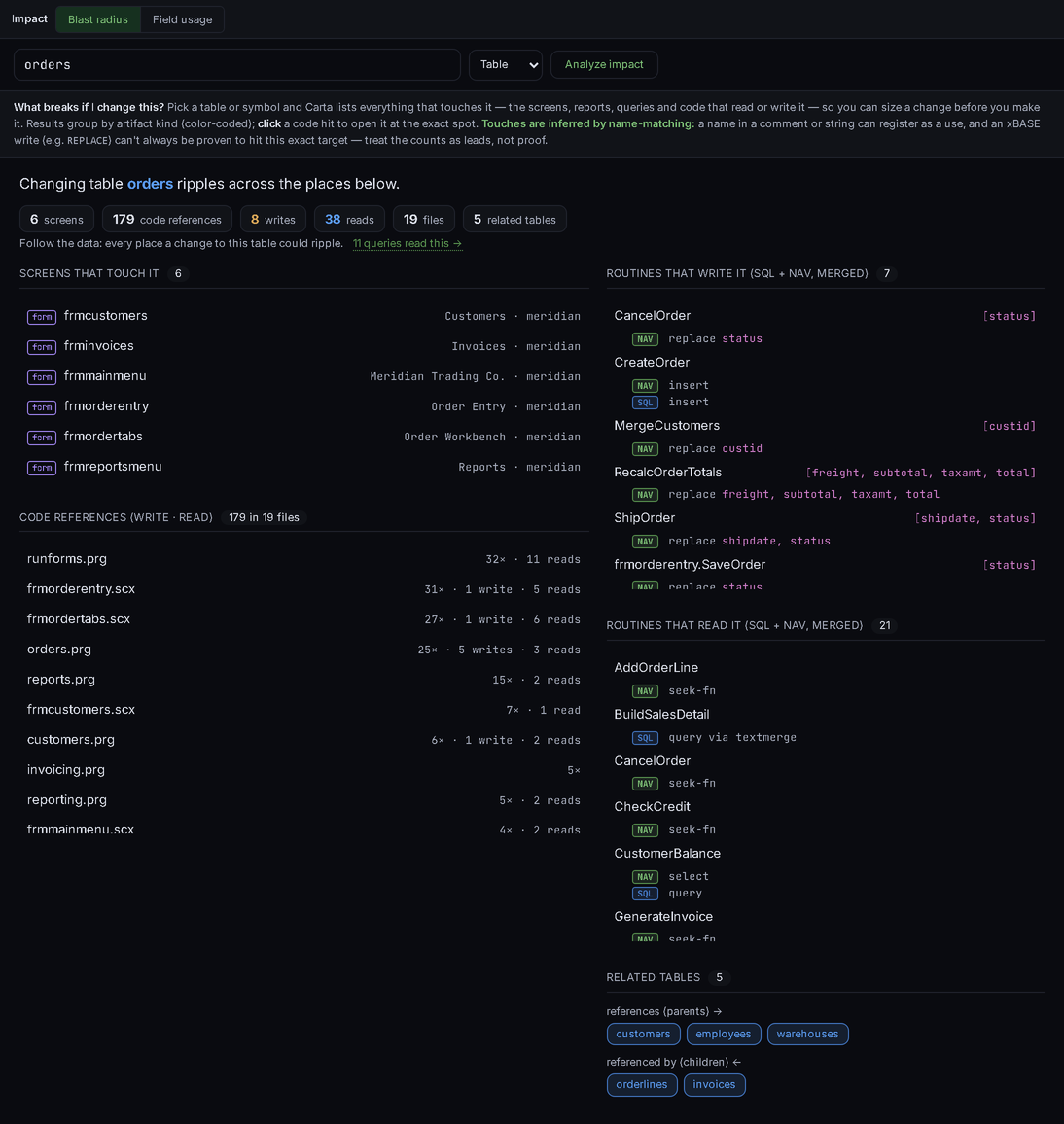
Task: Open the AddOrderLine read routine
Action: pos(656,667)
